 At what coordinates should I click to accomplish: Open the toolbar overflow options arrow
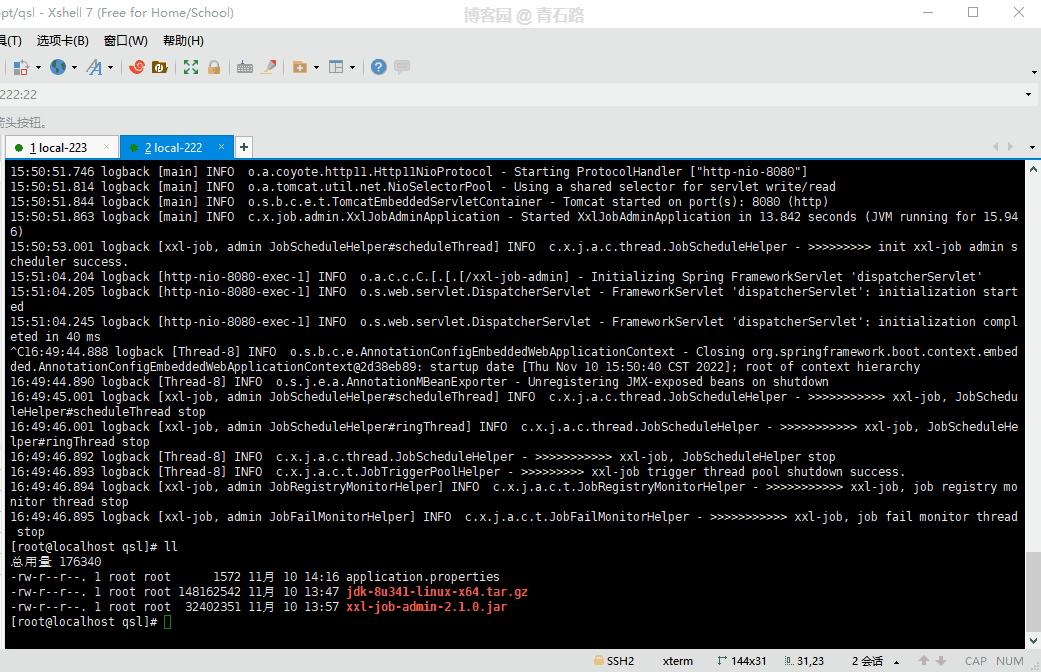tap(1034, 72)
